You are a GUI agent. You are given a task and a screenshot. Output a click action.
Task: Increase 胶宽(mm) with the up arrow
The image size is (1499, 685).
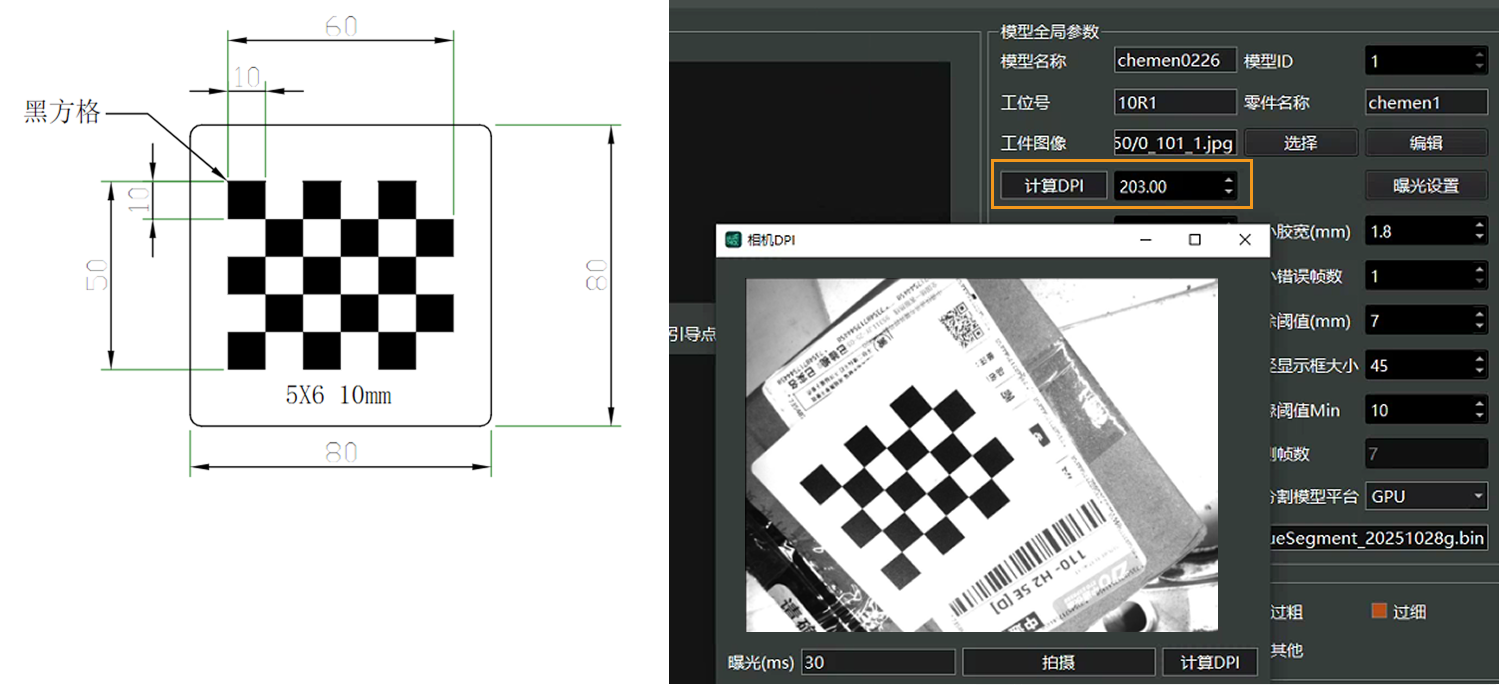click(1479, 225)
